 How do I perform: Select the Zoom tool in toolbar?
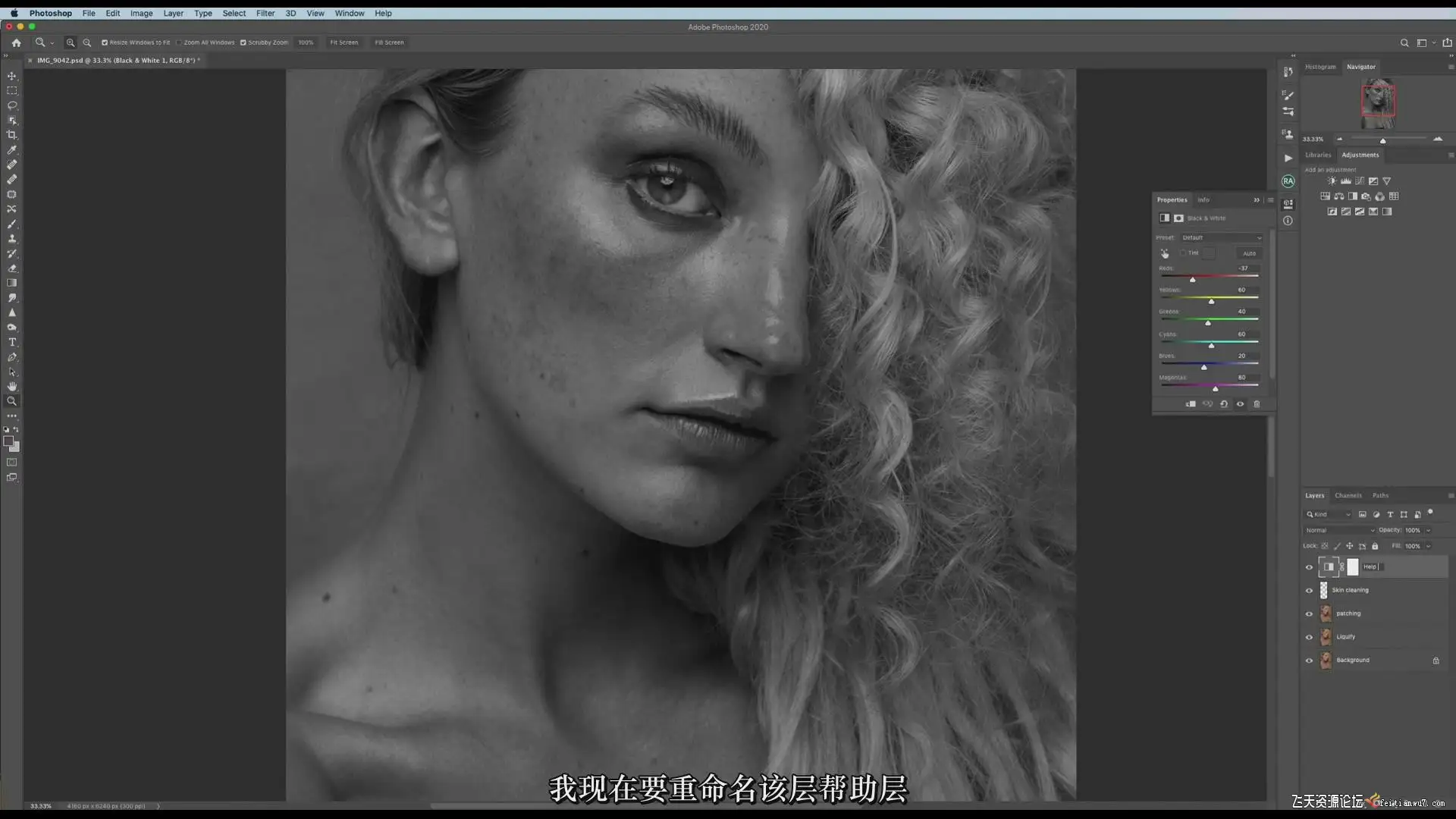click(x=11, y=401)
